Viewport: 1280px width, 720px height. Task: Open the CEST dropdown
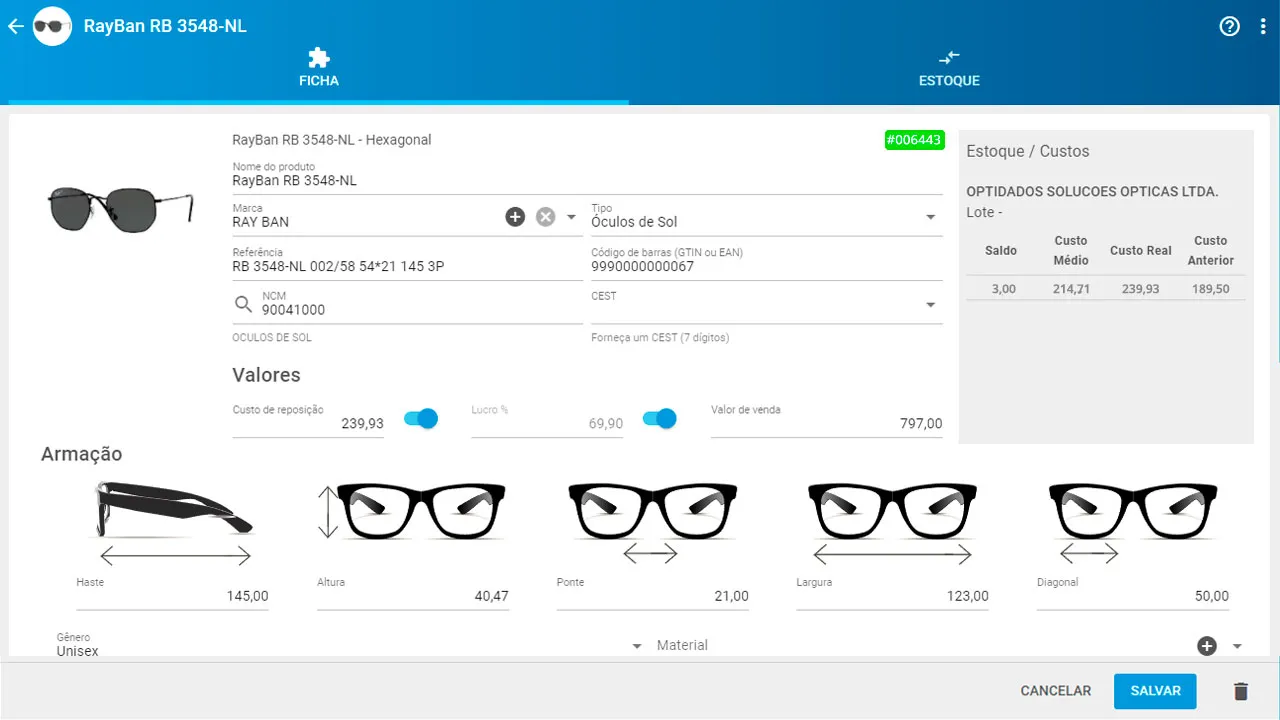[x=930, y=305]
